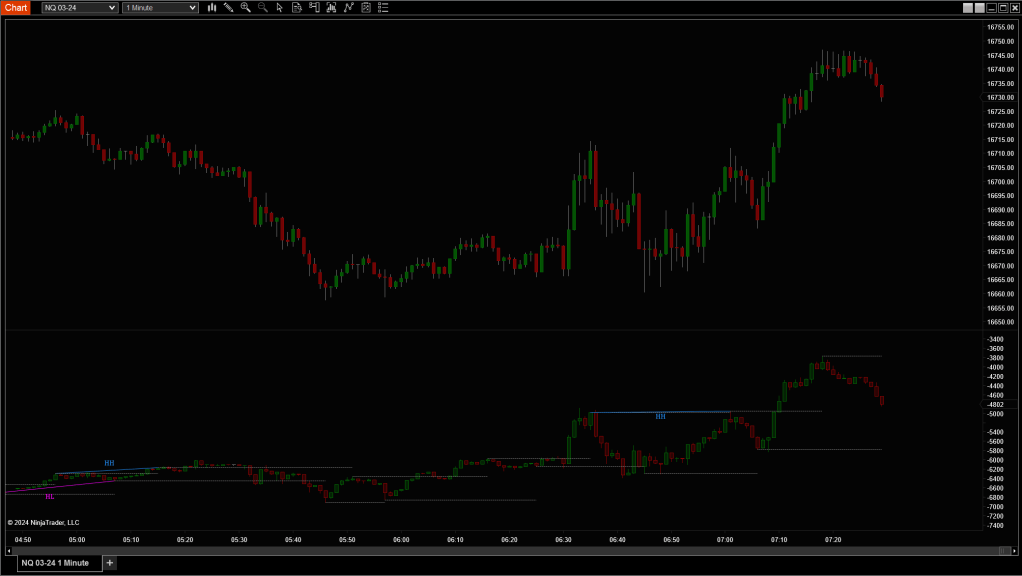Open the drawing tools pencil icon
The image size is (1022, 576).
[228, 7]
